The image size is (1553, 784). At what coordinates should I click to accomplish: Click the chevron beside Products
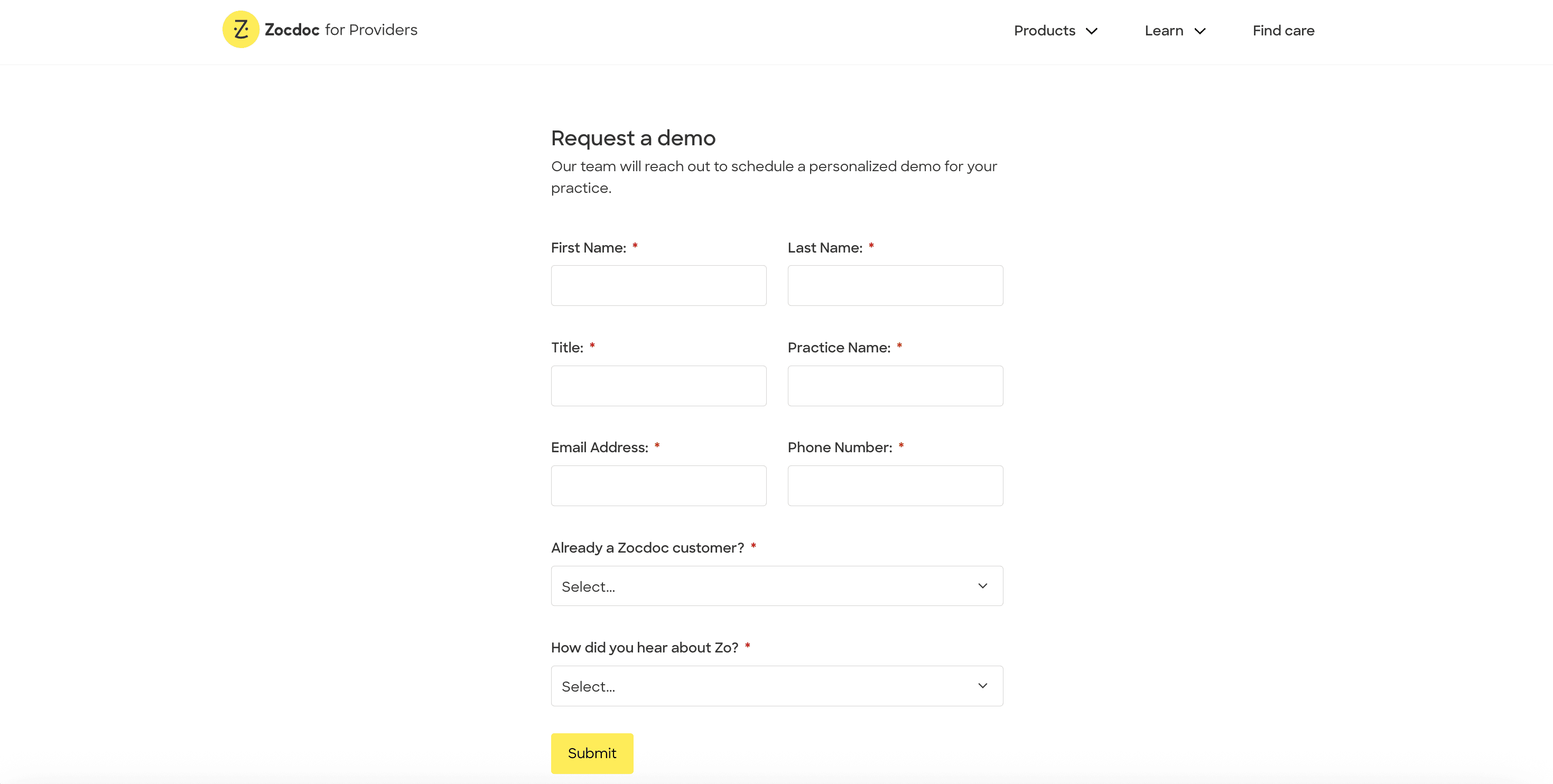(x=1091, y=31)
